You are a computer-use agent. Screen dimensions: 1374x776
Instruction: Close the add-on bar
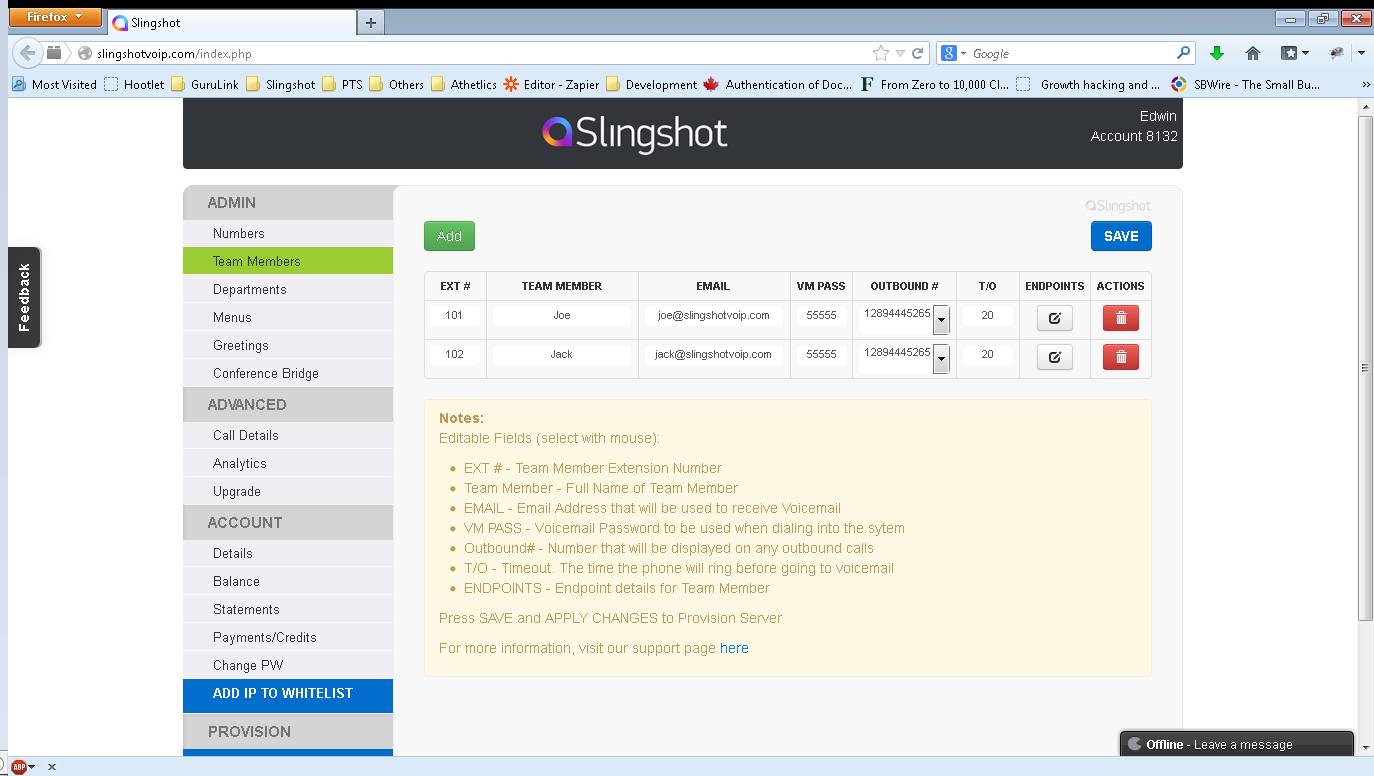point(52,767)
